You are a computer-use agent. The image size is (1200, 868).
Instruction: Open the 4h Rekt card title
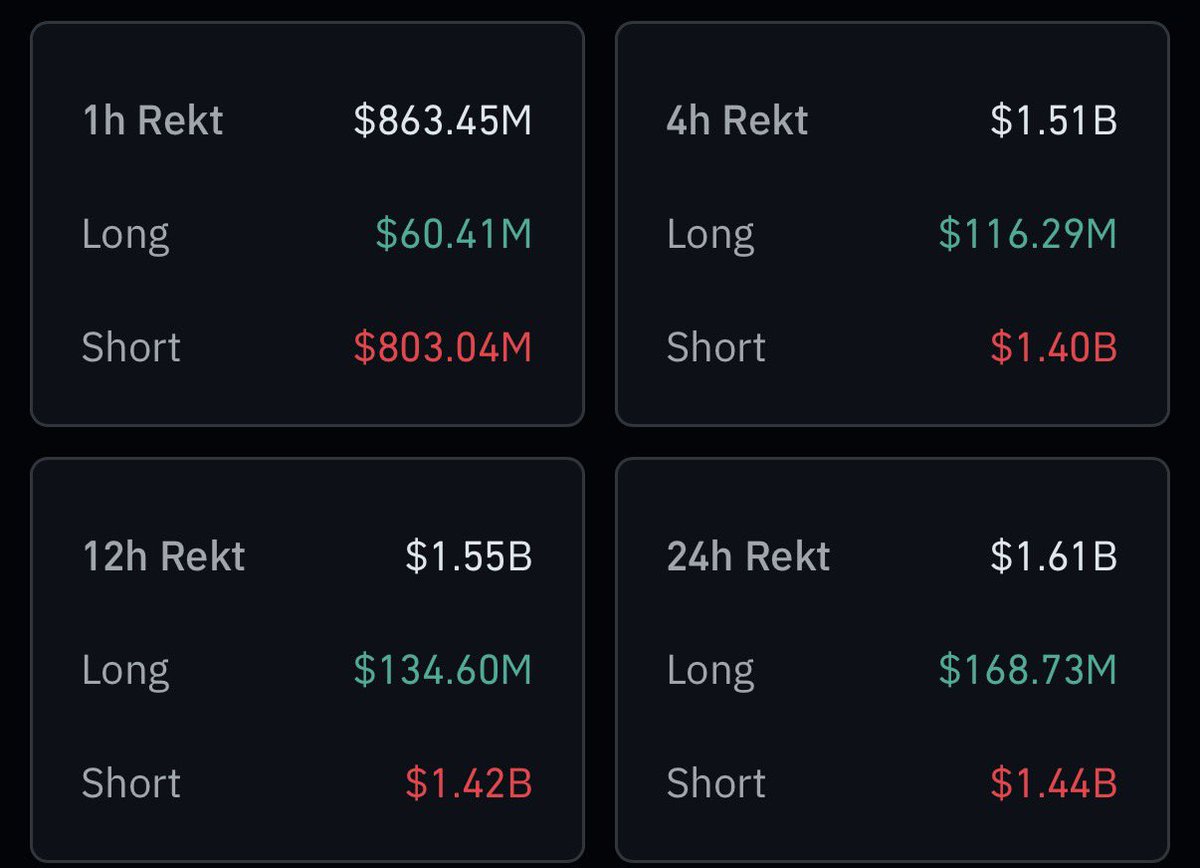(x=737, y=121)
